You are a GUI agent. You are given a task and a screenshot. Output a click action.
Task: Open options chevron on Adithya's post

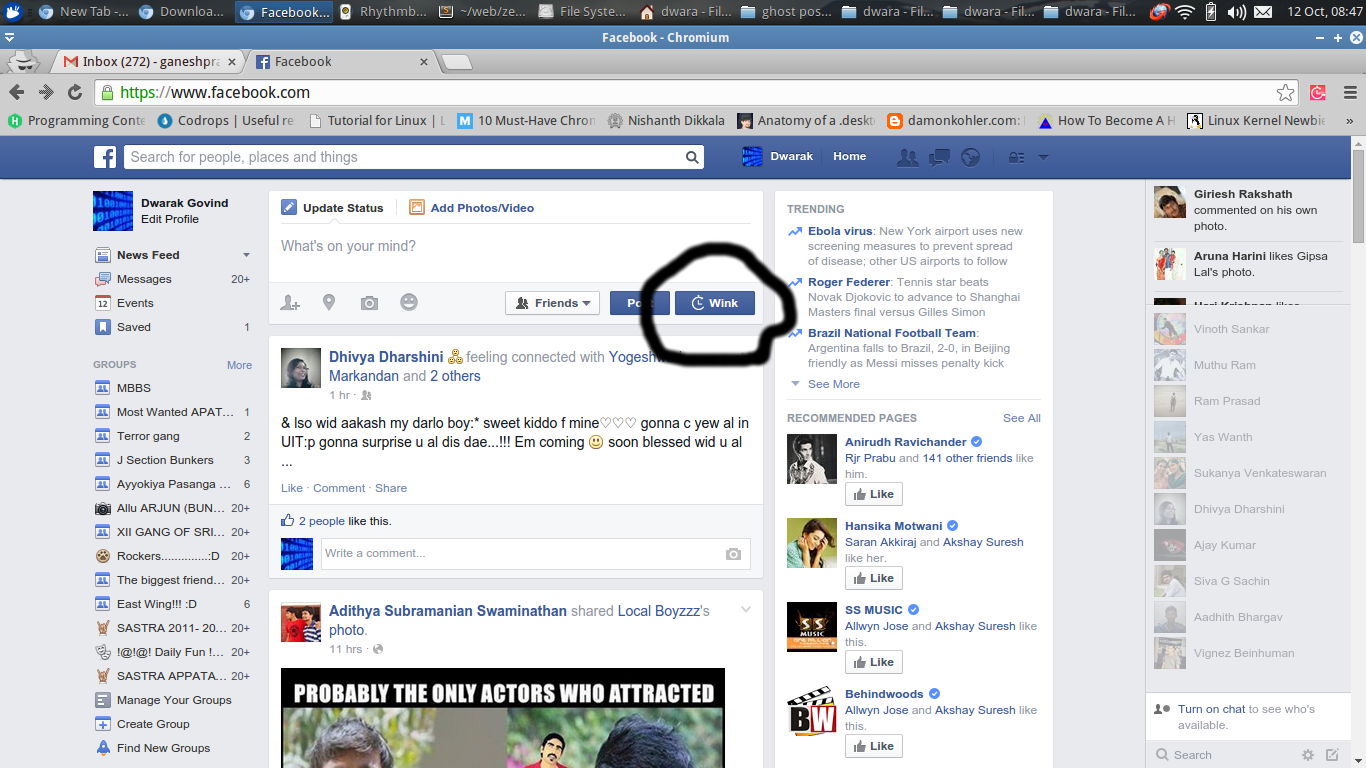(746, 610)
